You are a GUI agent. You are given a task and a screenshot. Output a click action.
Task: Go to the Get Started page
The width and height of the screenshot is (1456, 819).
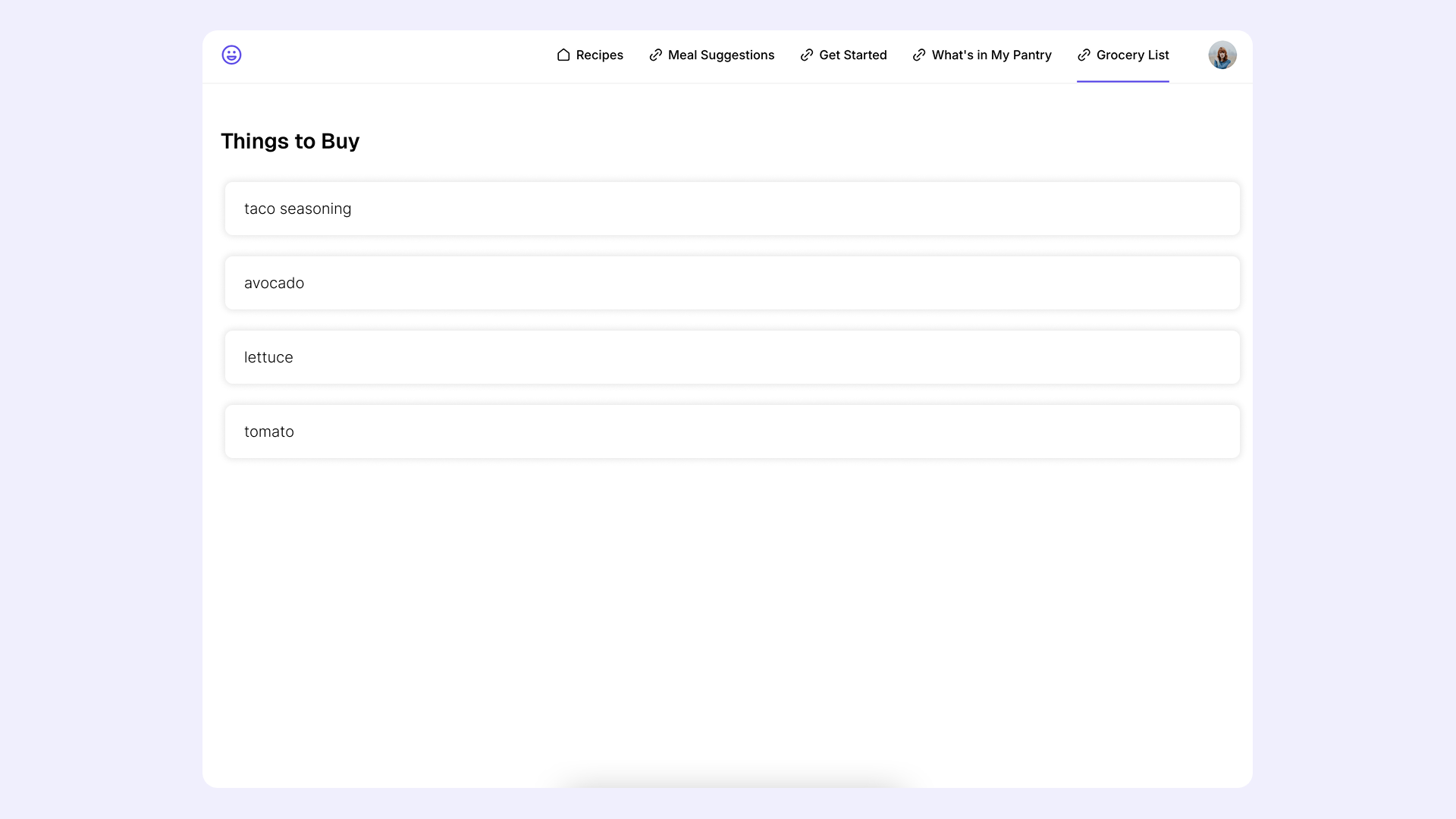(852, 55)
